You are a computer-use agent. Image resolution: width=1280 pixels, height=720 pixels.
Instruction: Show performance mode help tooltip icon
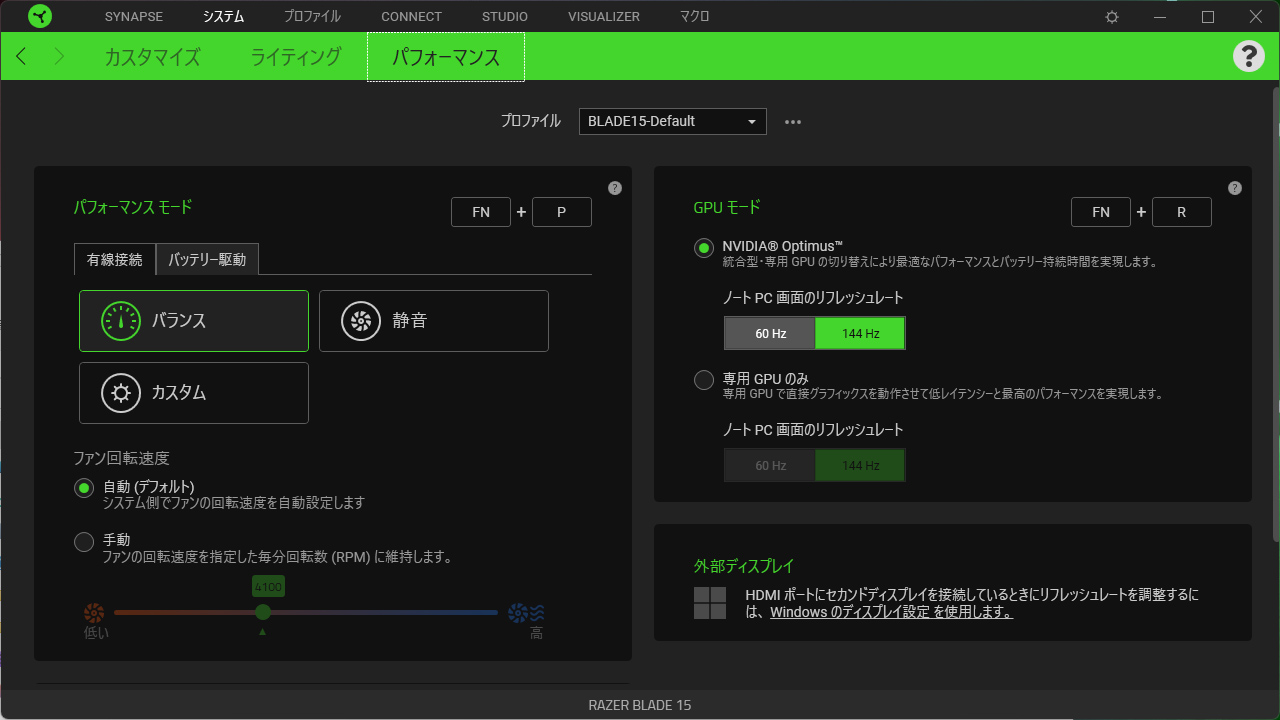coord(615,188)
